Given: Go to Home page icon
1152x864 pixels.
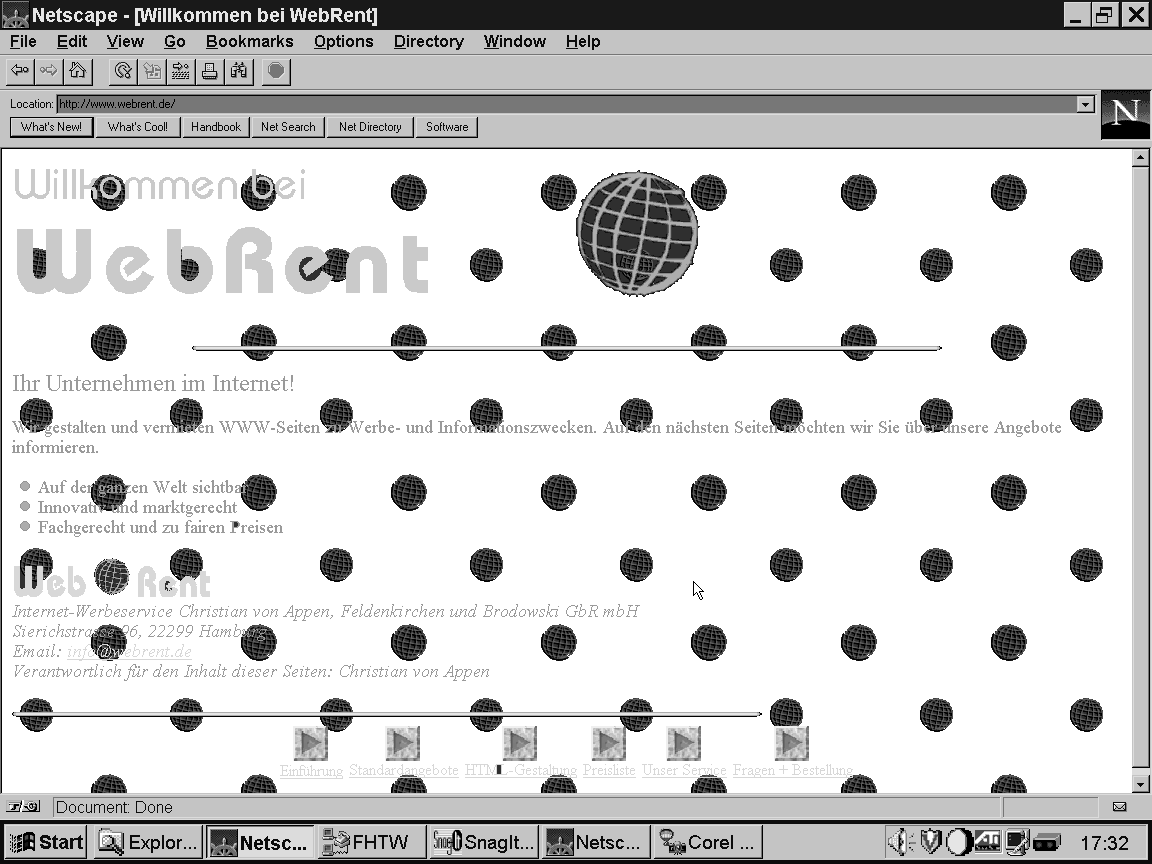Looking at the screenshot, I should click(x=77, y=71).
